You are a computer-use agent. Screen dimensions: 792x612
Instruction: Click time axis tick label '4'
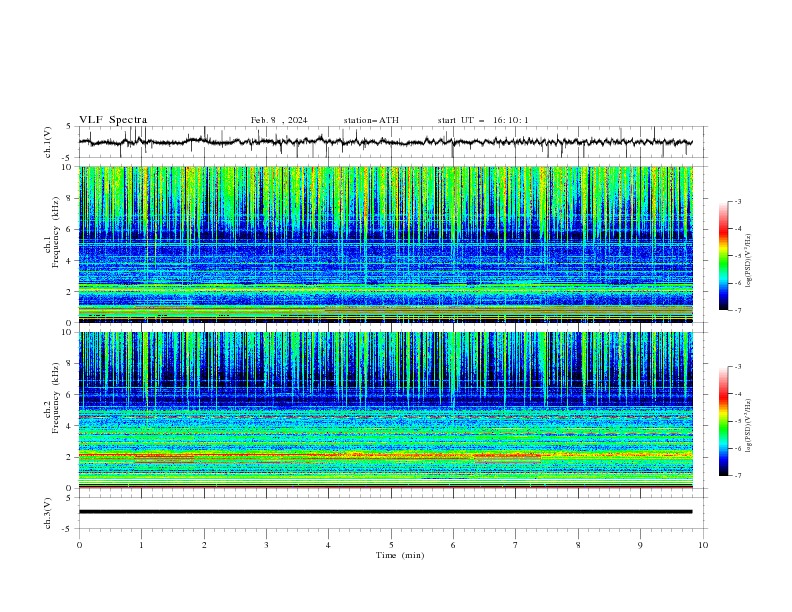click(328, 545)
